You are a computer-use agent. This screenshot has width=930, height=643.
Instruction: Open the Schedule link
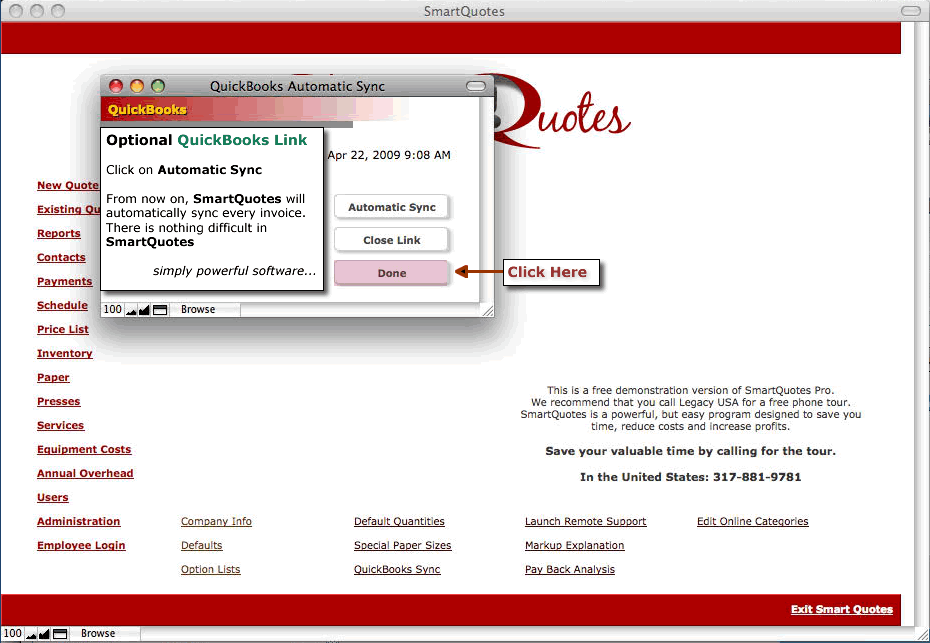click(x=62, y=305)
